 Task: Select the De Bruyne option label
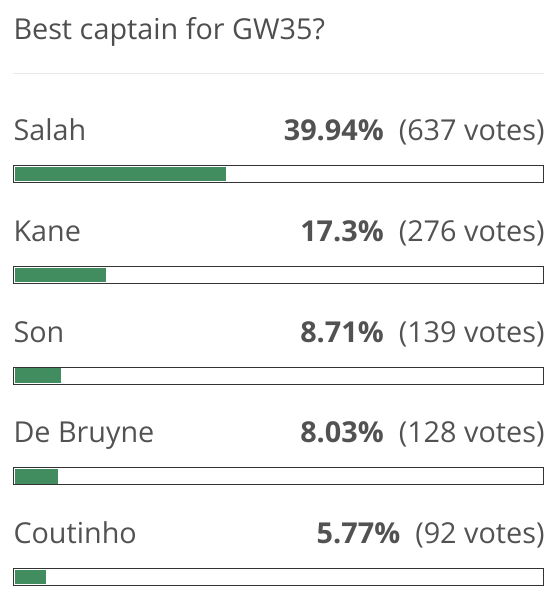point(84,433)
